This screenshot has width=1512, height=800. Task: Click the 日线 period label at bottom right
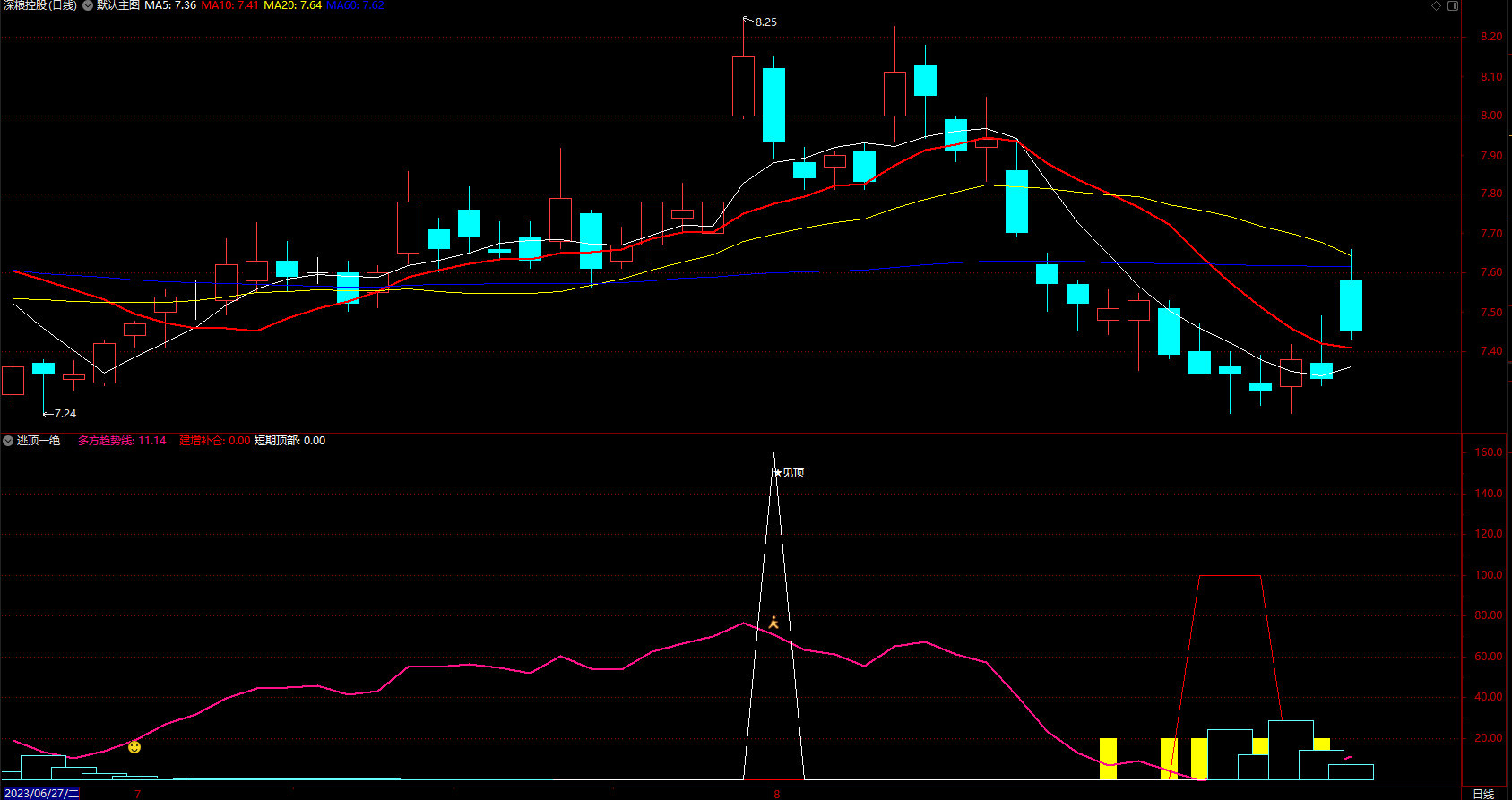(x=1483, y=794)
